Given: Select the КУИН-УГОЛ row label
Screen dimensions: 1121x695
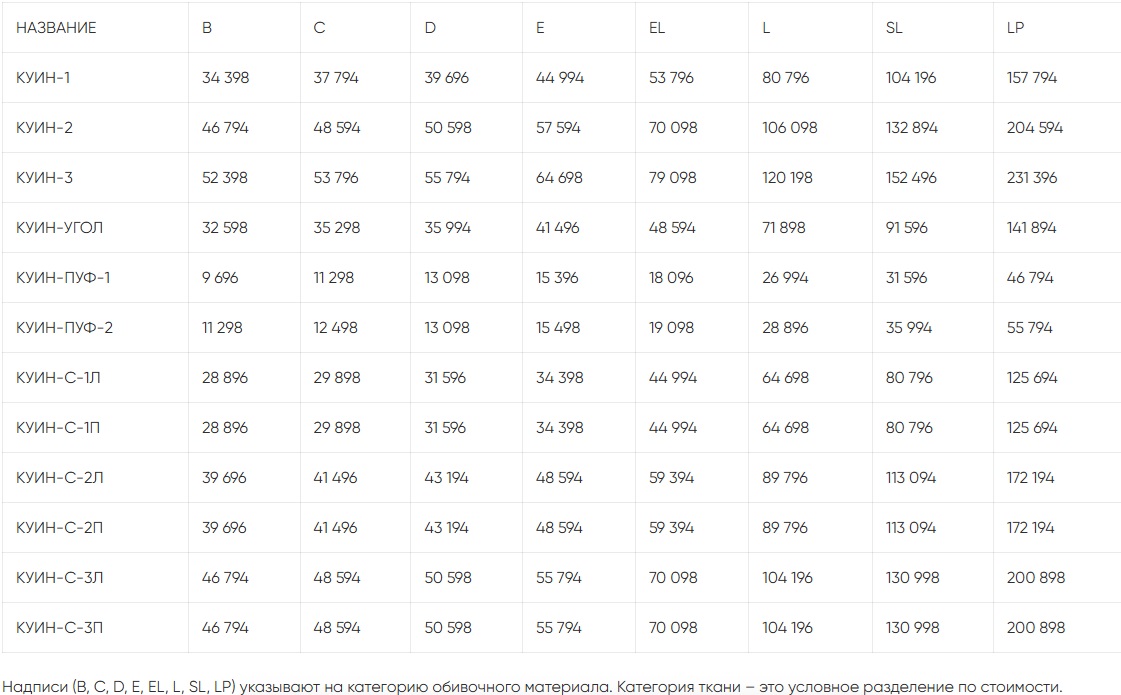Looking at the screenshot, I should pyautogui.click(x=59, y=228).
